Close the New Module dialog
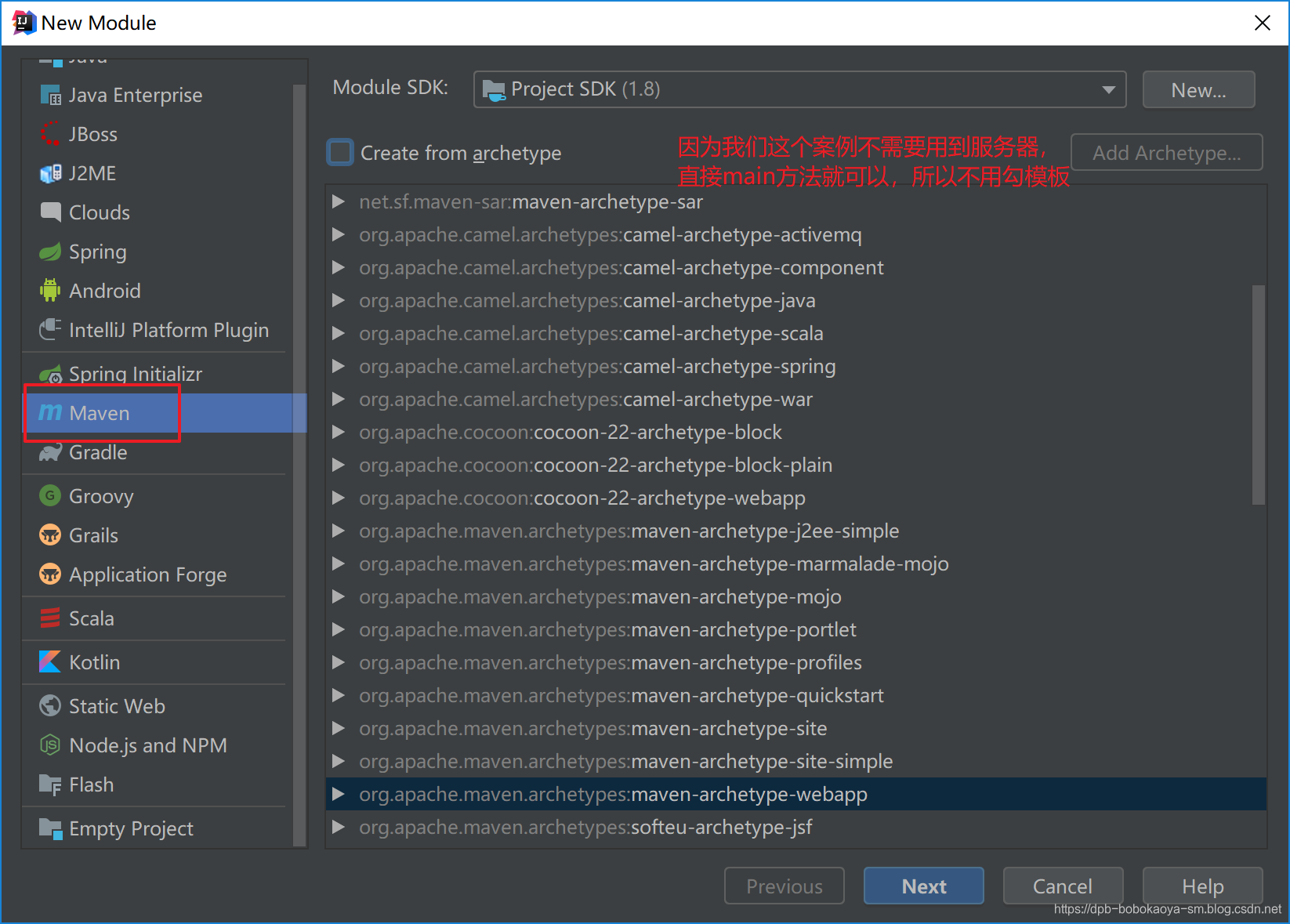This screenshot has width=1290, height=924. tap(1262, 23)
